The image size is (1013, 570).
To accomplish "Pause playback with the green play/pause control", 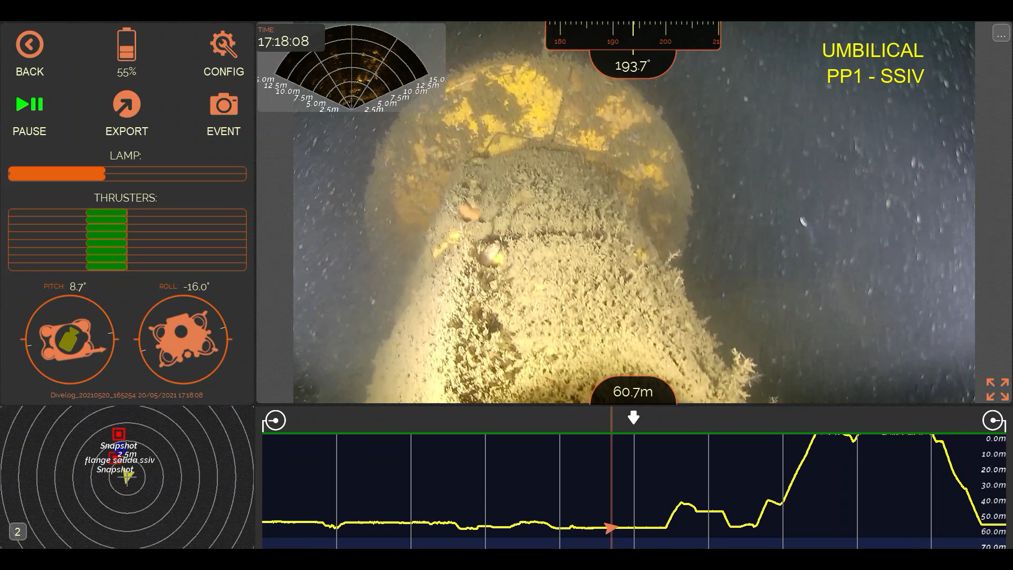I will [30, 104].
